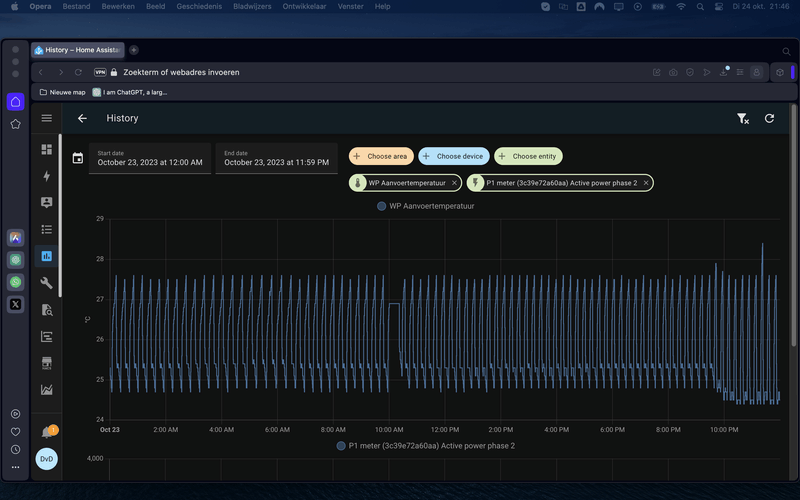Click the remove filters funnel icon
This screenshot has width=800, height=500.
[742, 118]
